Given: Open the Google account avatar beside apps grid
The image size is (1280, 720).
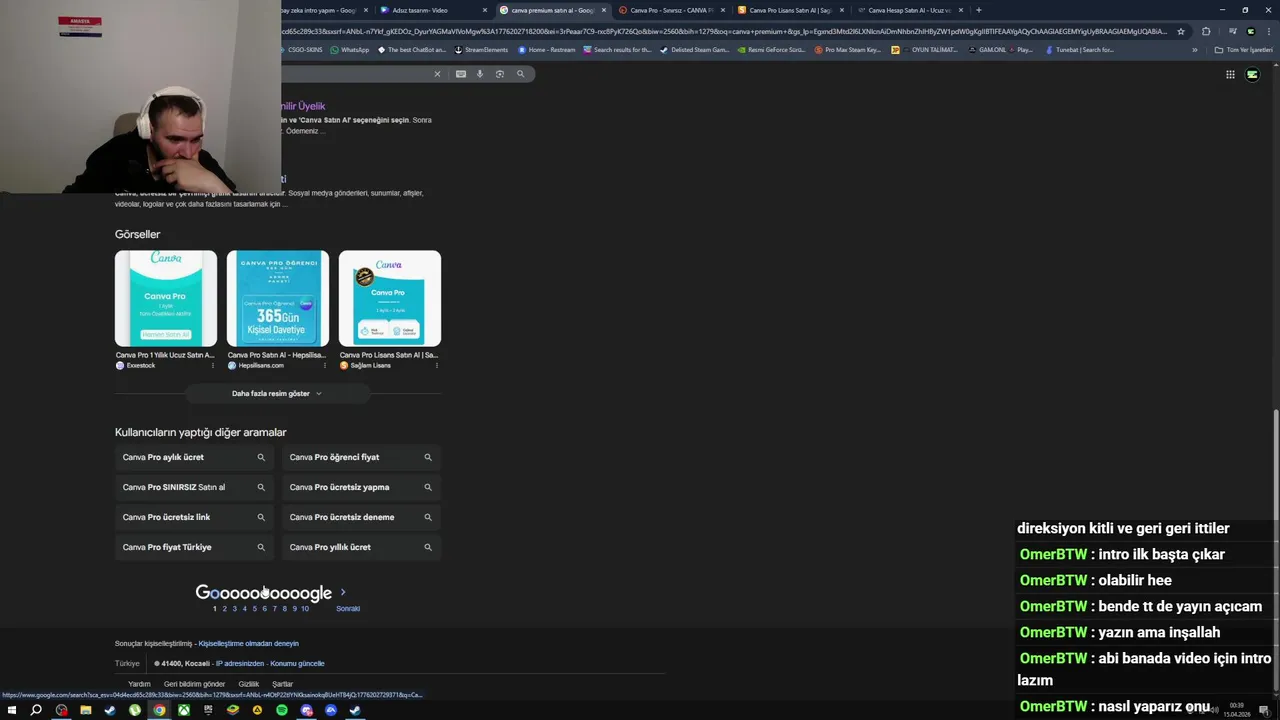Looking at the screenshot, I should point(1252,74).
